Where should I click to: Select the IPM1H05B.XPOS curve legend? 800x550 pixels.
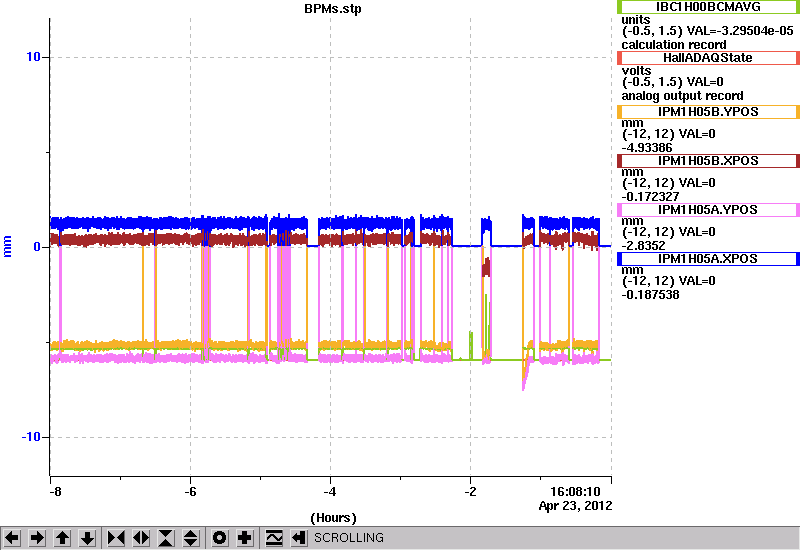point(708,161)
